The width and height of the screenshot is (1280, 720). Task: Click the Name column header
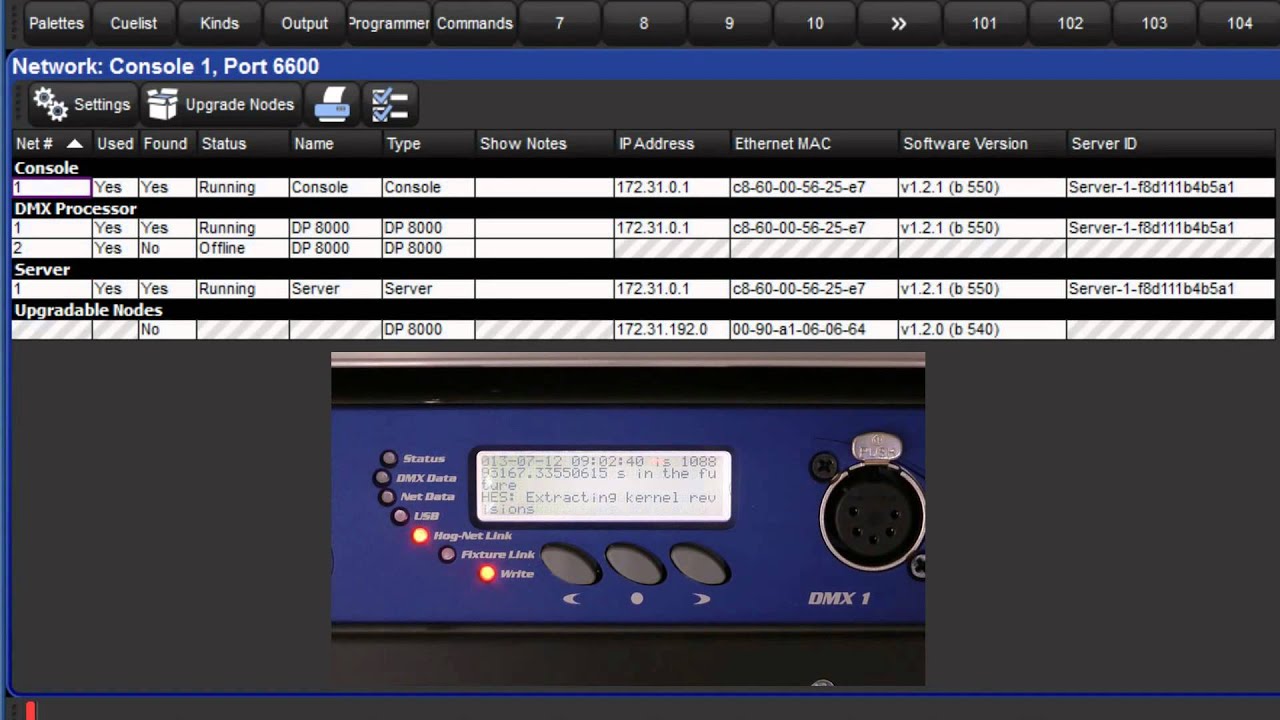pyautogui.click(x=335, y=144)
